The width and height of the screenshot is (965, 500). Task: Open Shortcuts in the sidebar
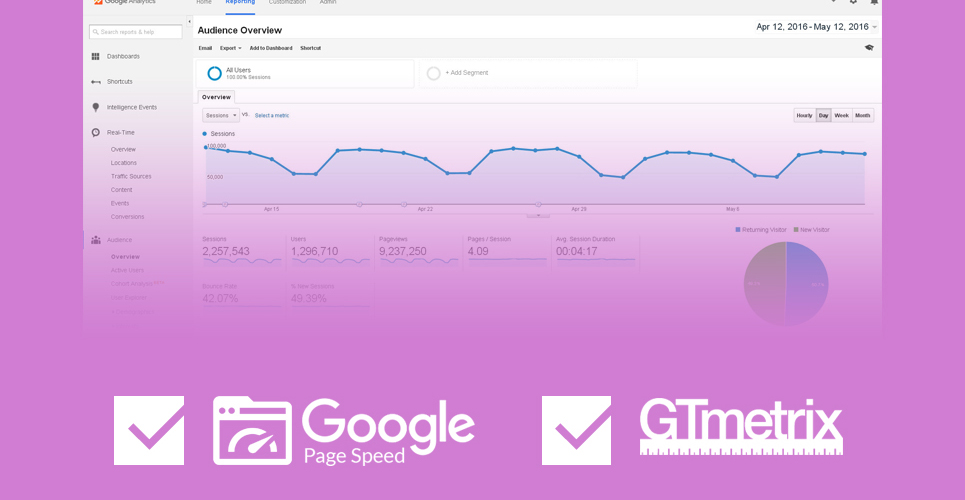[119, 82]
